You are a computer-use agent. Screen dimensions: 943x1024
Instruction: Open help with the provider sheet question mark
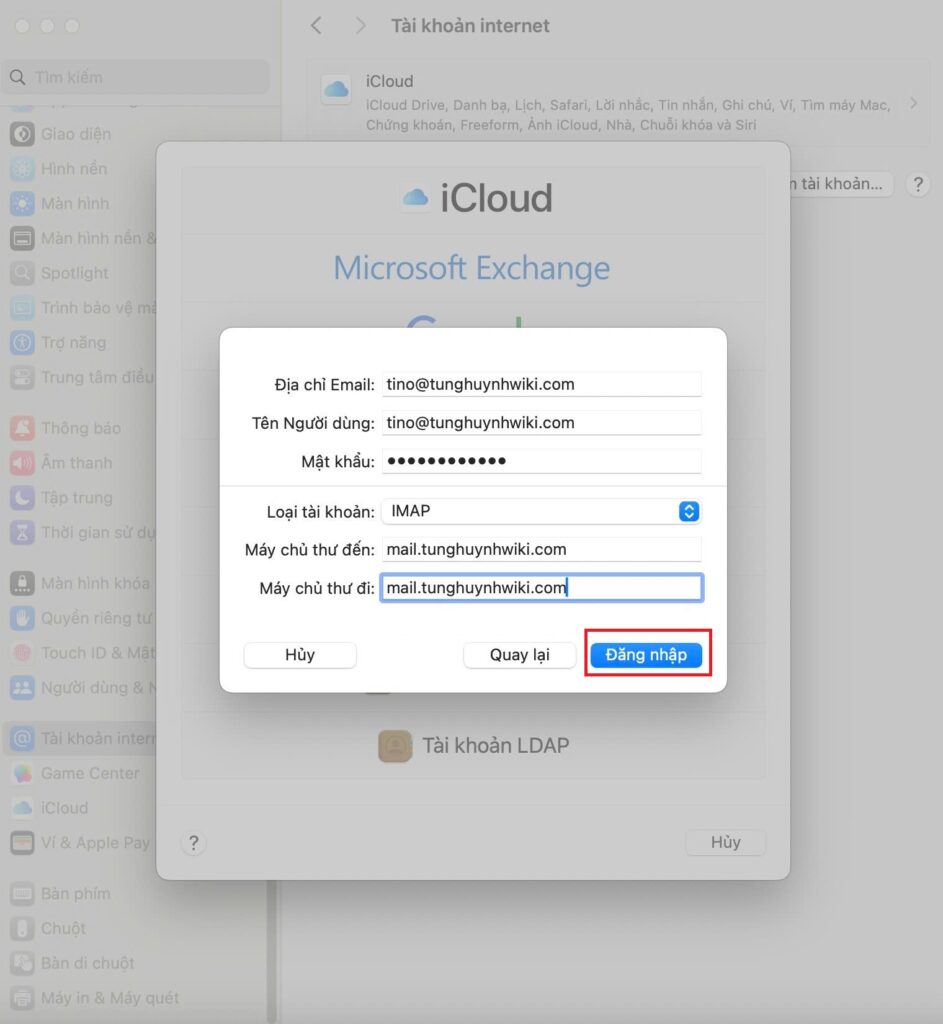tap(193, 843)
